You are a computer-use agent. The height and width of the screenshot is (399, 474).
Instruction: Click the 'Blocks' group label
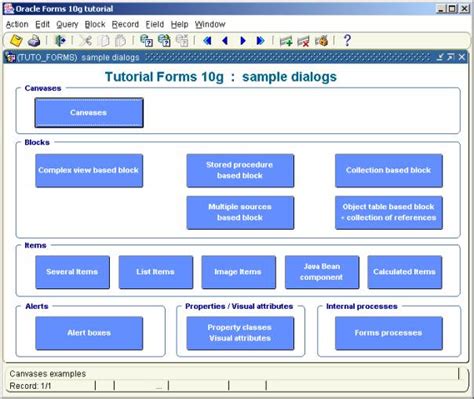tap(37, 142)
